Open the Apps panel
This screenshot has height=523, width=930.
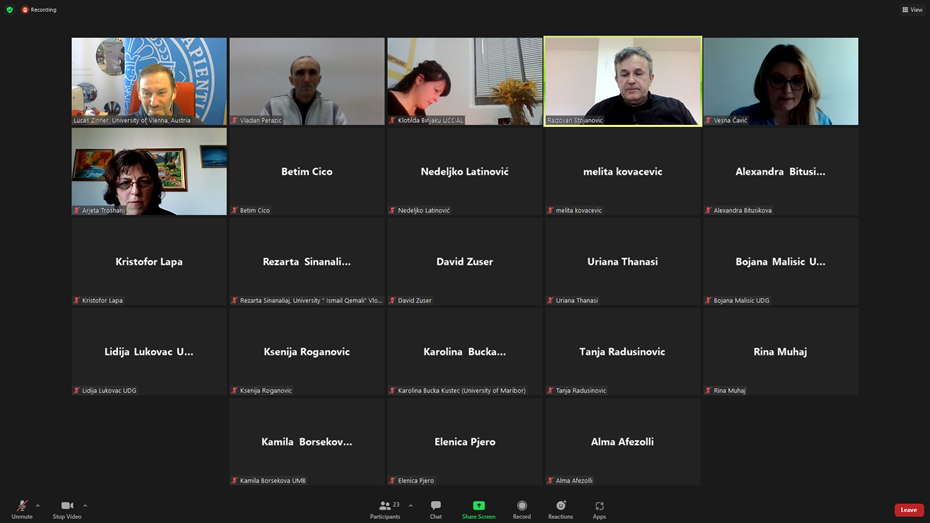[x=599, y=509]
